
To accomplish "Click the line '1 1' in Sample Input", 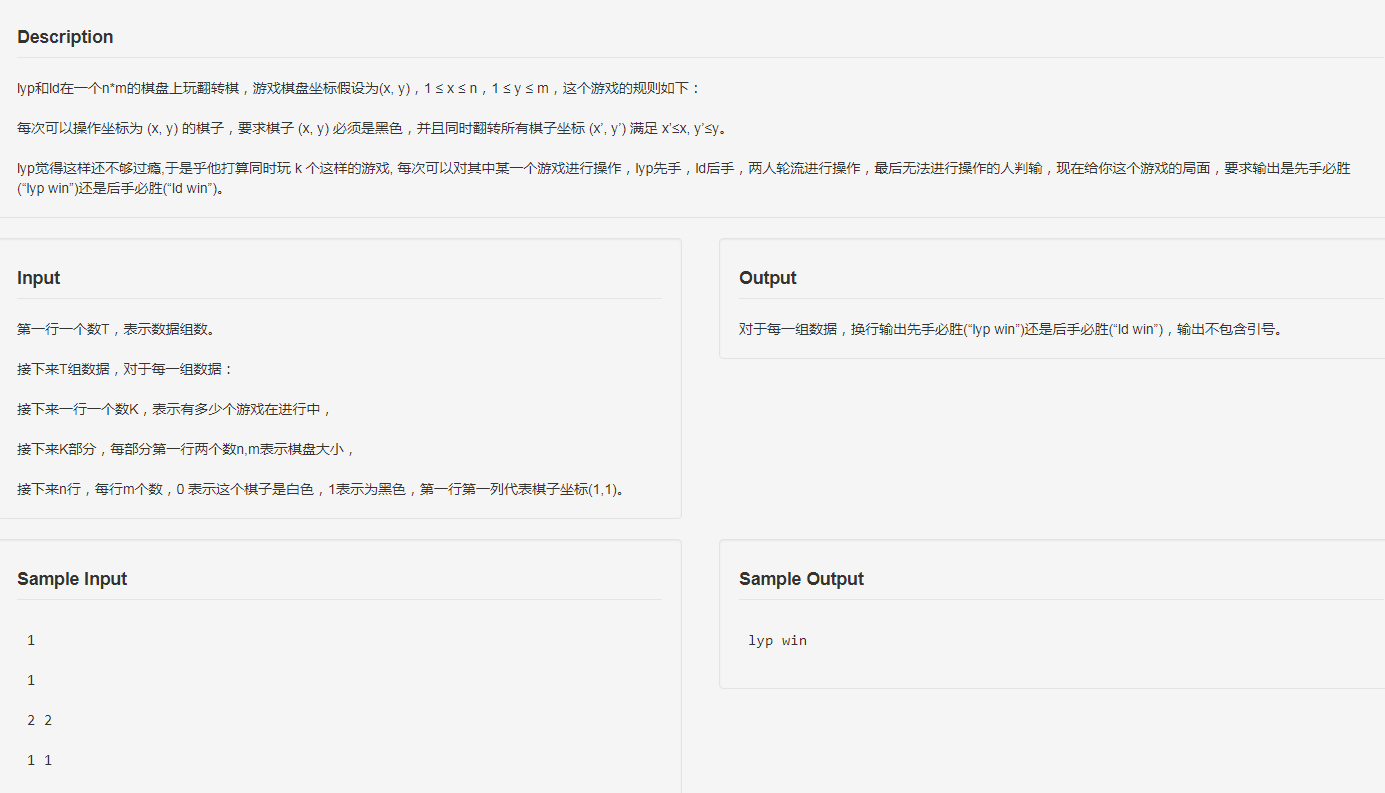I will coord(36,759).
